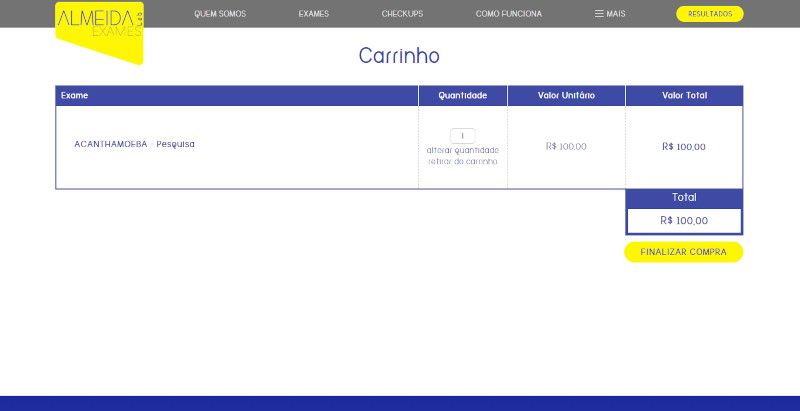The image size is (800, 411).
Task: Click the Valor Total column header
Action: [x=684, y=95]
